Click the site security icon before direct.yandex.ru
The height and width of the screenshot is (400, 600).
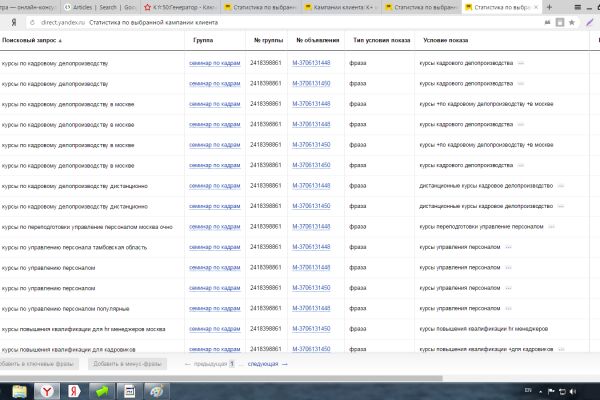click(x=33, y=23)
